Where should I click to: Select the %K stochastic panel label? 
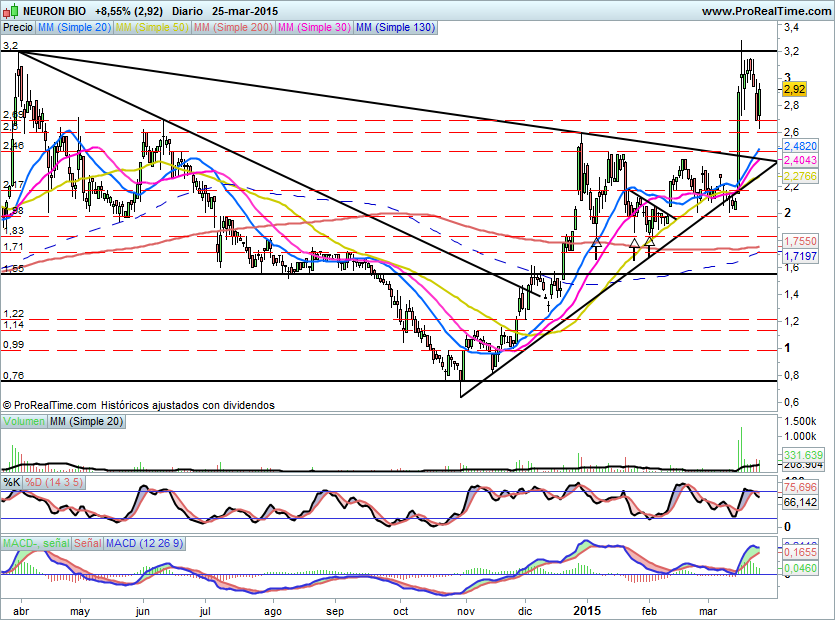point(12,482)
